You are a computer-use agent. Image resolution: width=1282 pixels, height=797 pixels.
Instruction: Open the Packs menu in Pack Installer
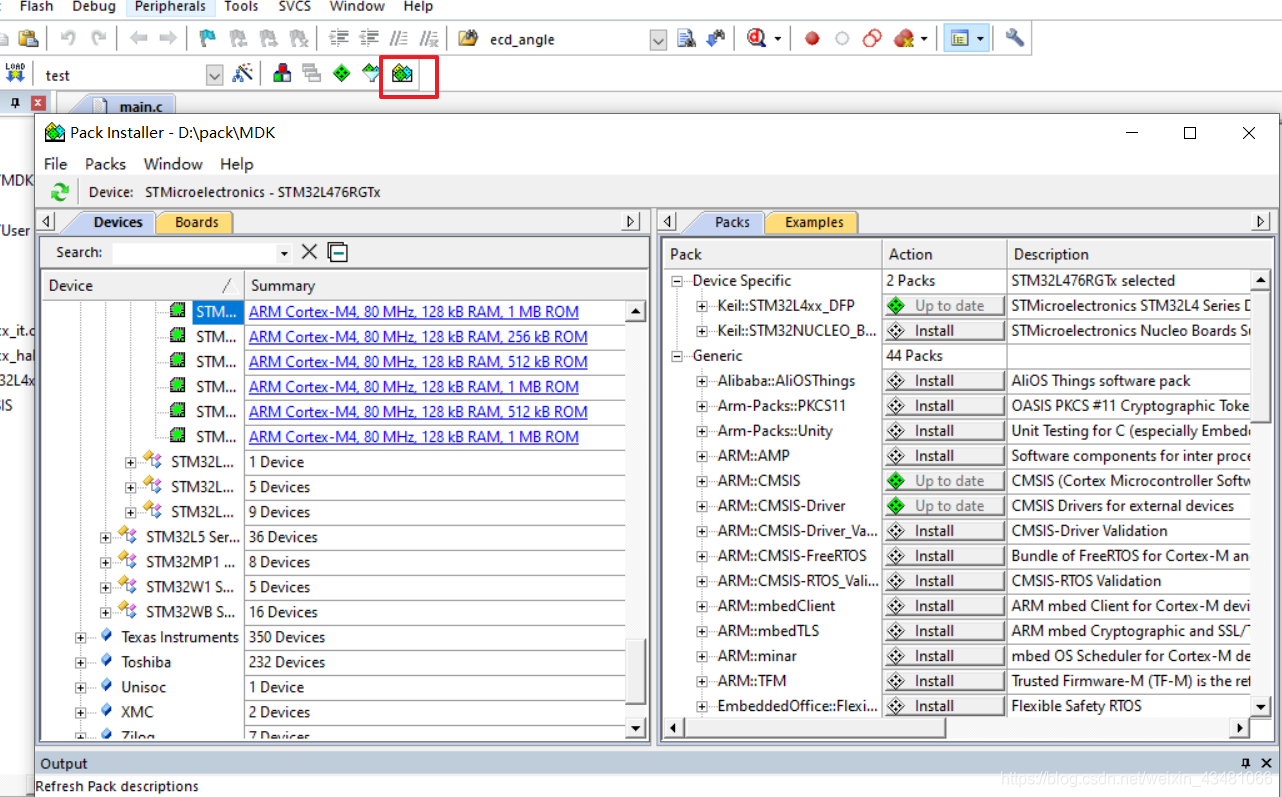click(105, 164)
